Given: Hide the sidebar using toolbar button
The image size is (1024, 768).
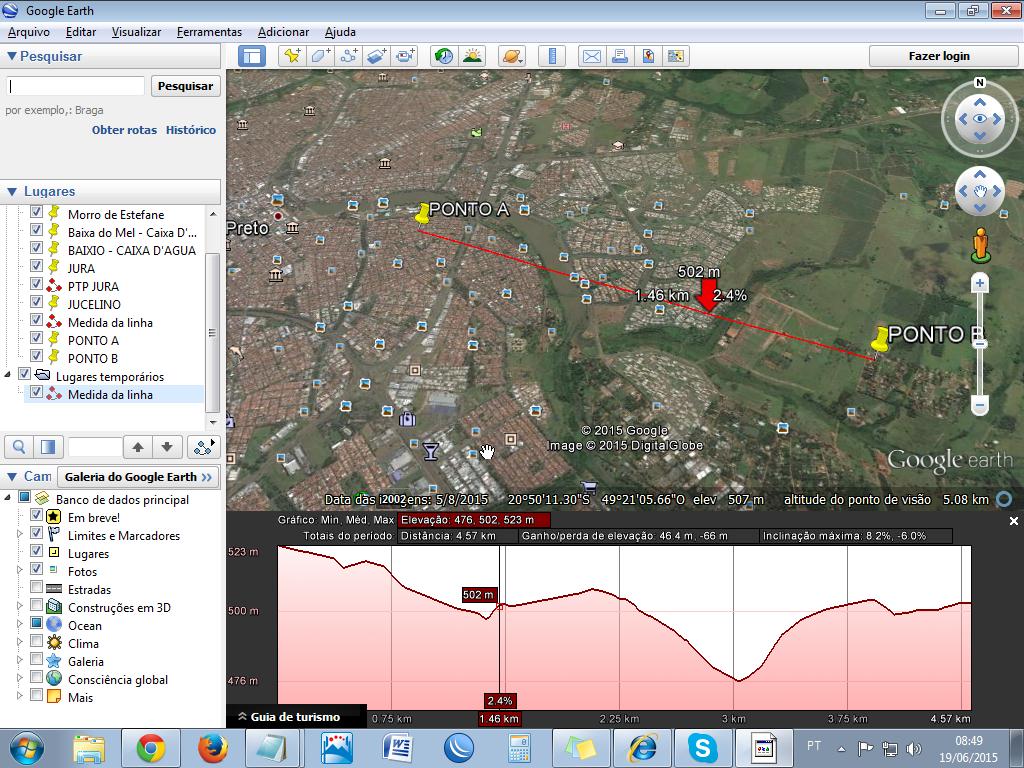Looking at the screenshot, I should coord(251,56).
